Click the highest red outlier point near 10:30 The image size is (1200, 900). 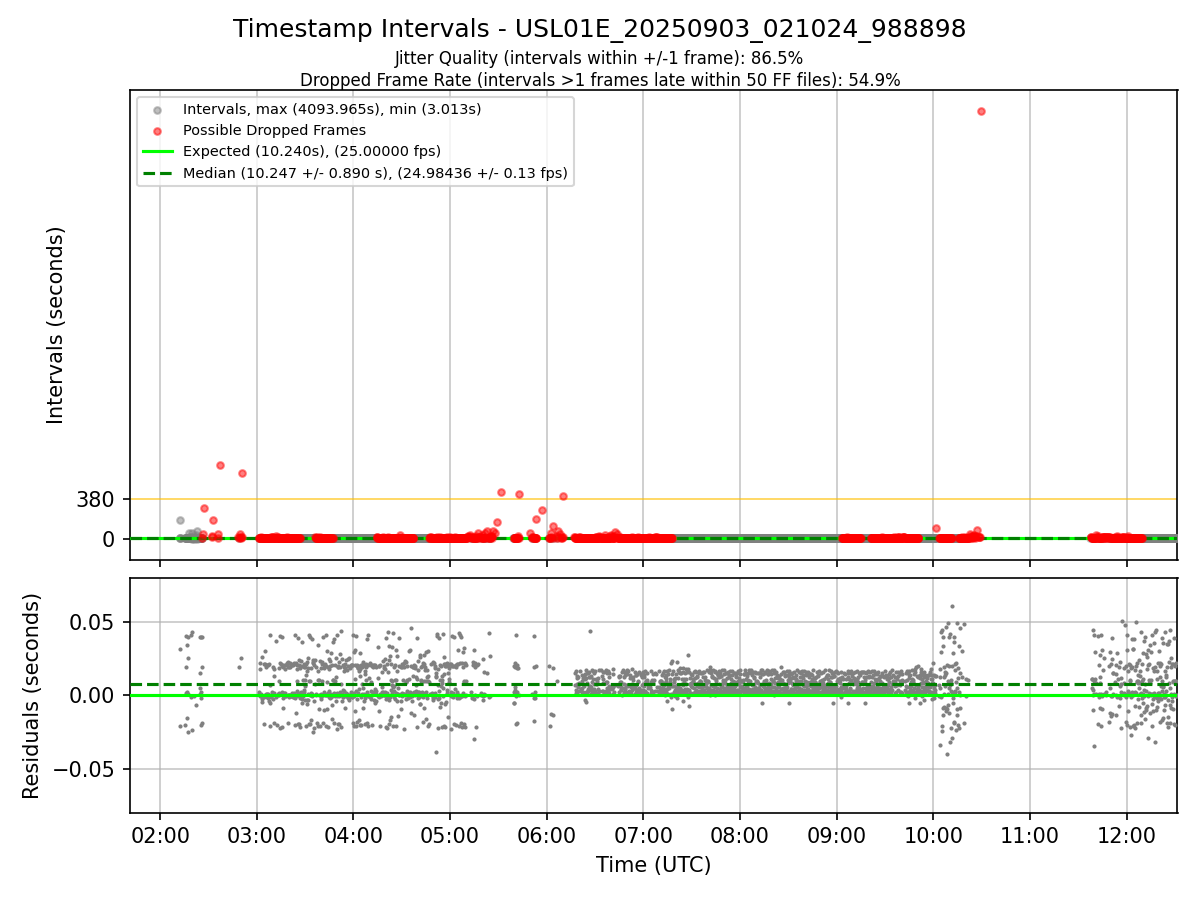(x=981, y=111)
